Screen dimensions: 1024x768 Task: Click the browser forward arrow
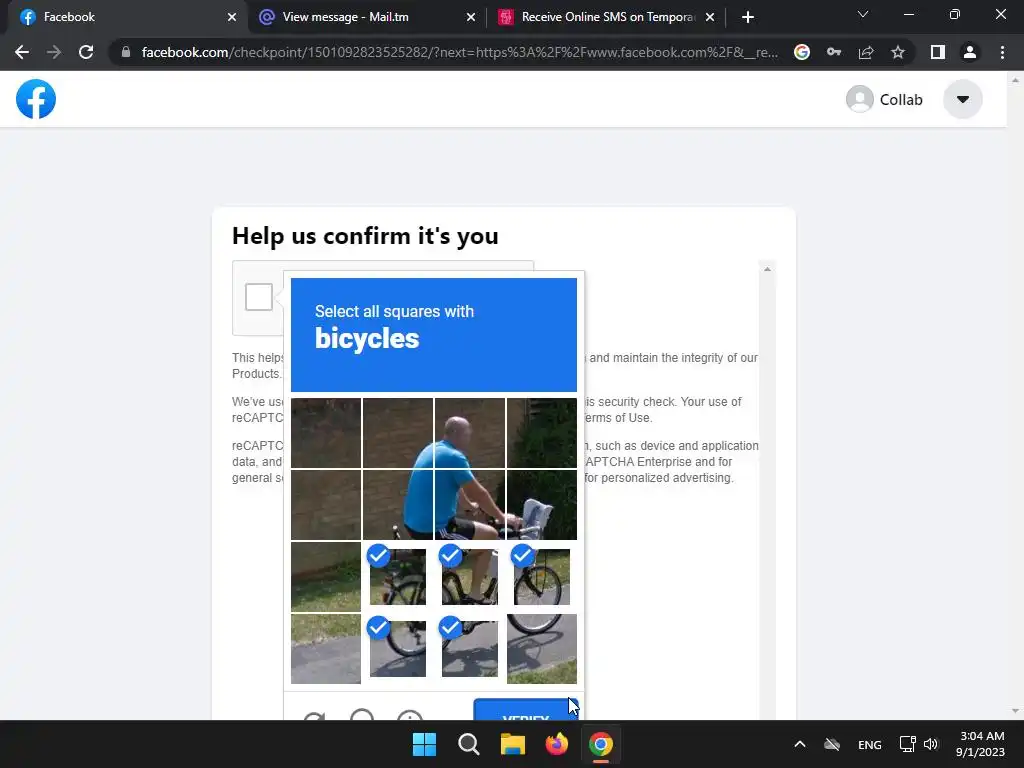(x=54, y=52)
